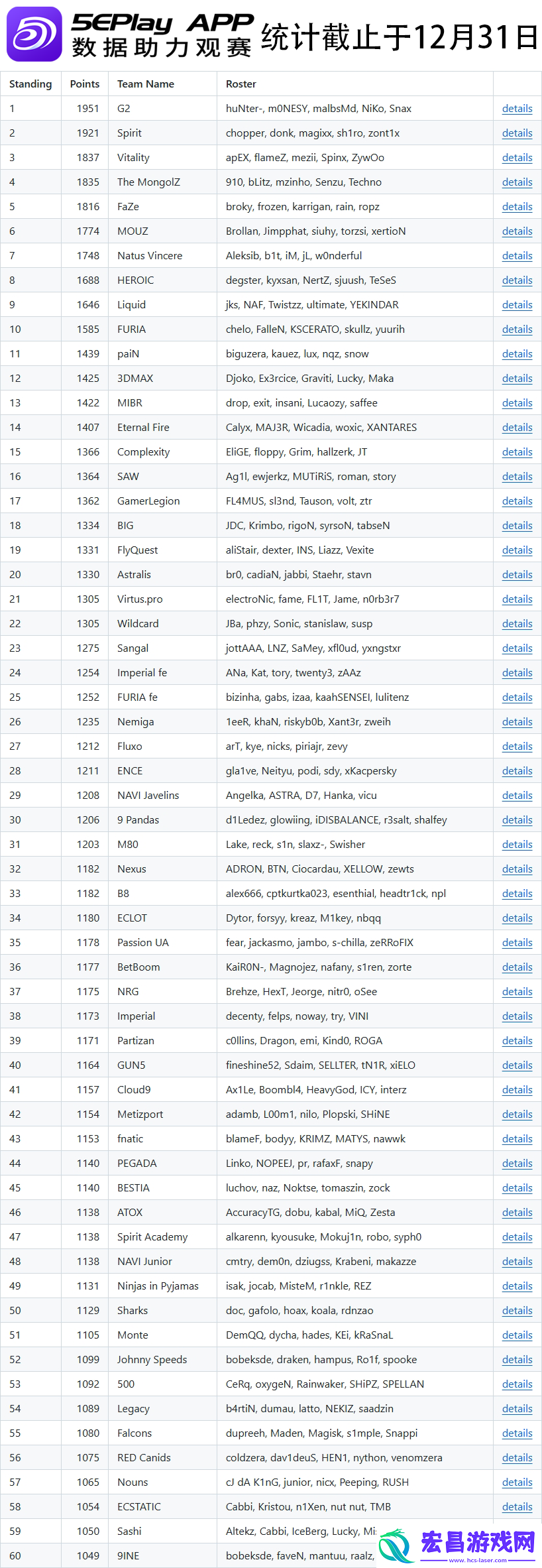Open Natus Vincere details link
The height and width of the screenshot is (1568, 542).
[x=517, y=256]
